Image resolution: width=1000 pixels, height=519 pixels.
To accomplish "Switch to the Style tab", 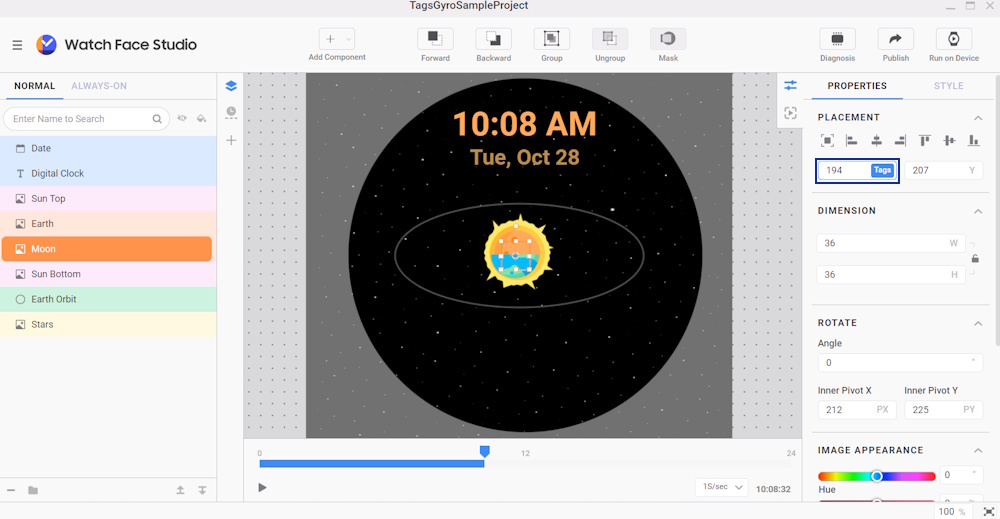I will point(948,86).
